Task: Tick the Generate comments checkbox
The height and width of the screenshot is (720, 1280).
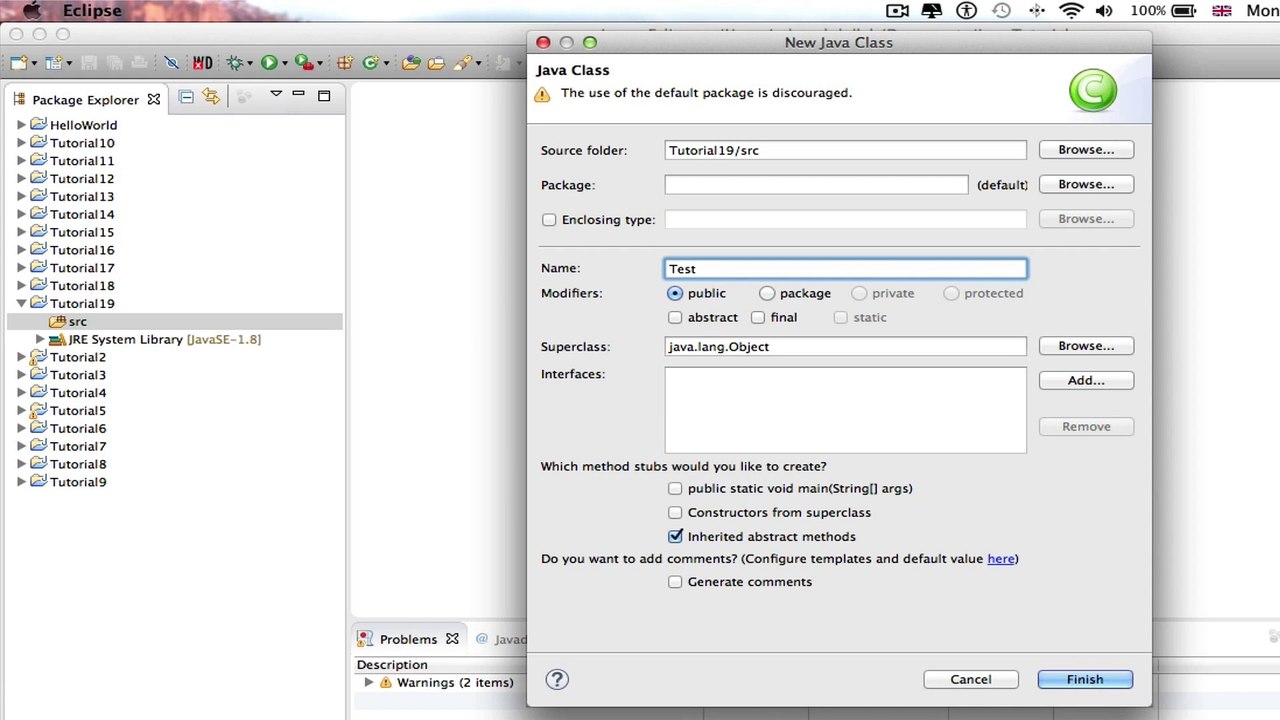Action: point(675,582)
